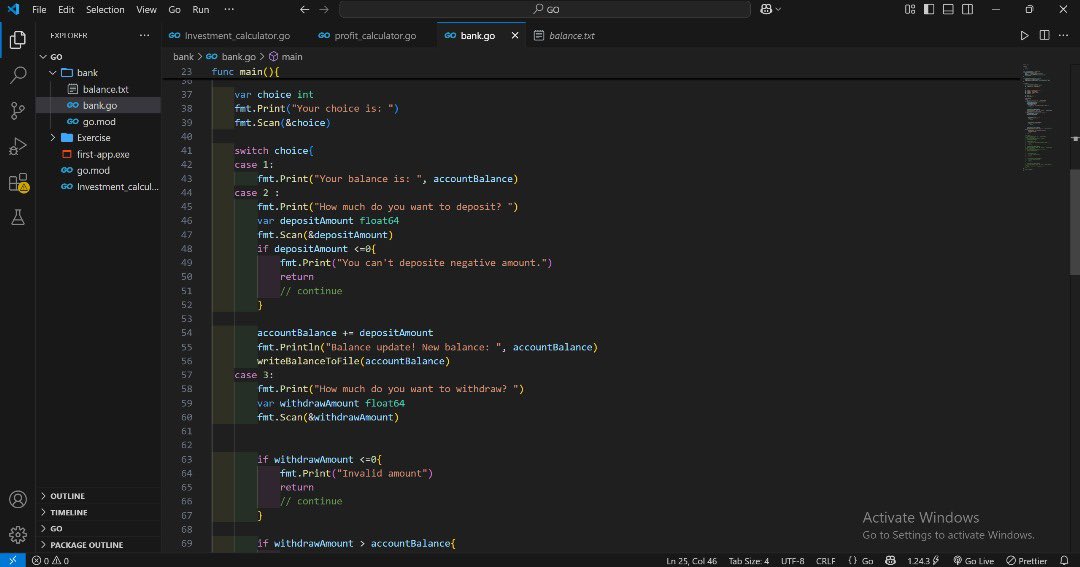Open the View menu
This screenshot has height=567, width=1080.
146,10
